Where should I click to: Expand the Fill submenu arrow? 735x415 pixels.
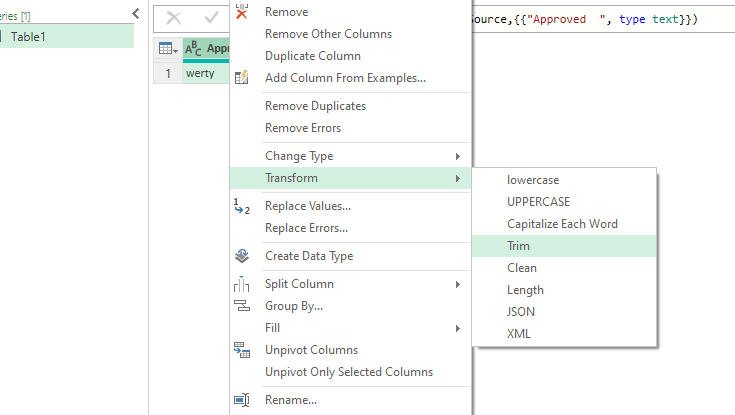pos(458,328)
